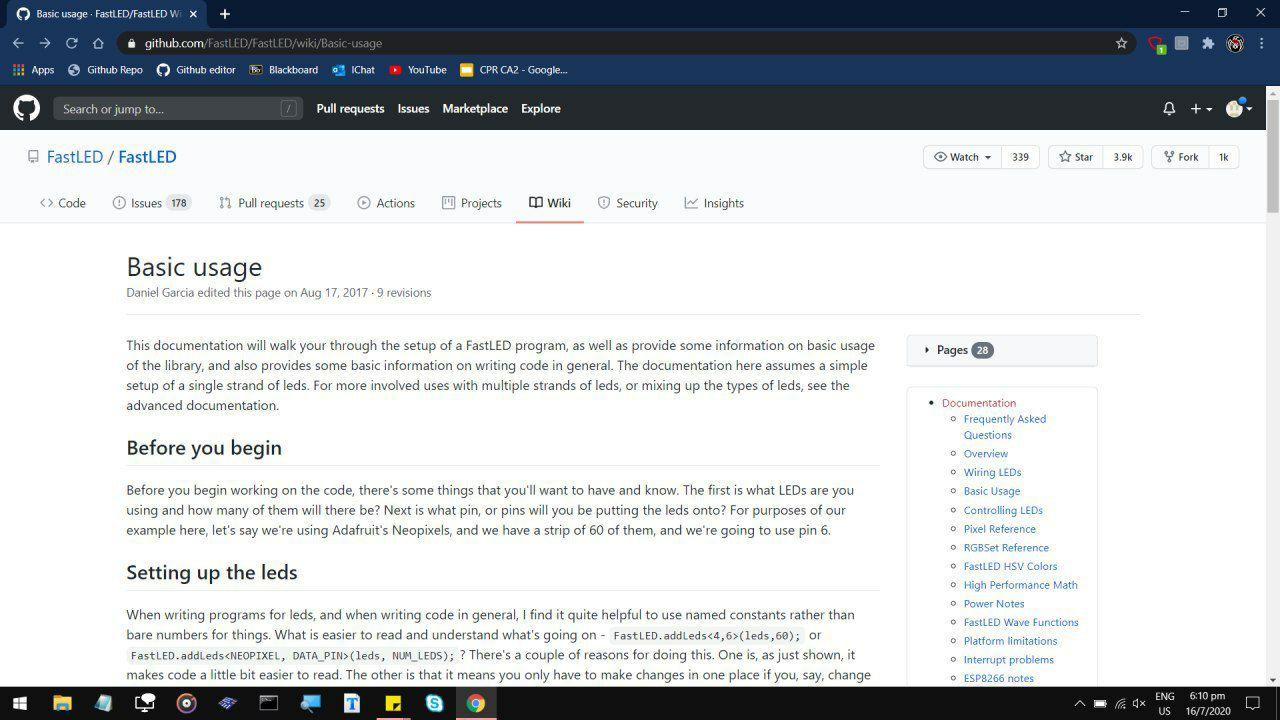The image size is (1280, 720).
Task: Open File Explorer from the taskbar
Action: pos(62,703)
